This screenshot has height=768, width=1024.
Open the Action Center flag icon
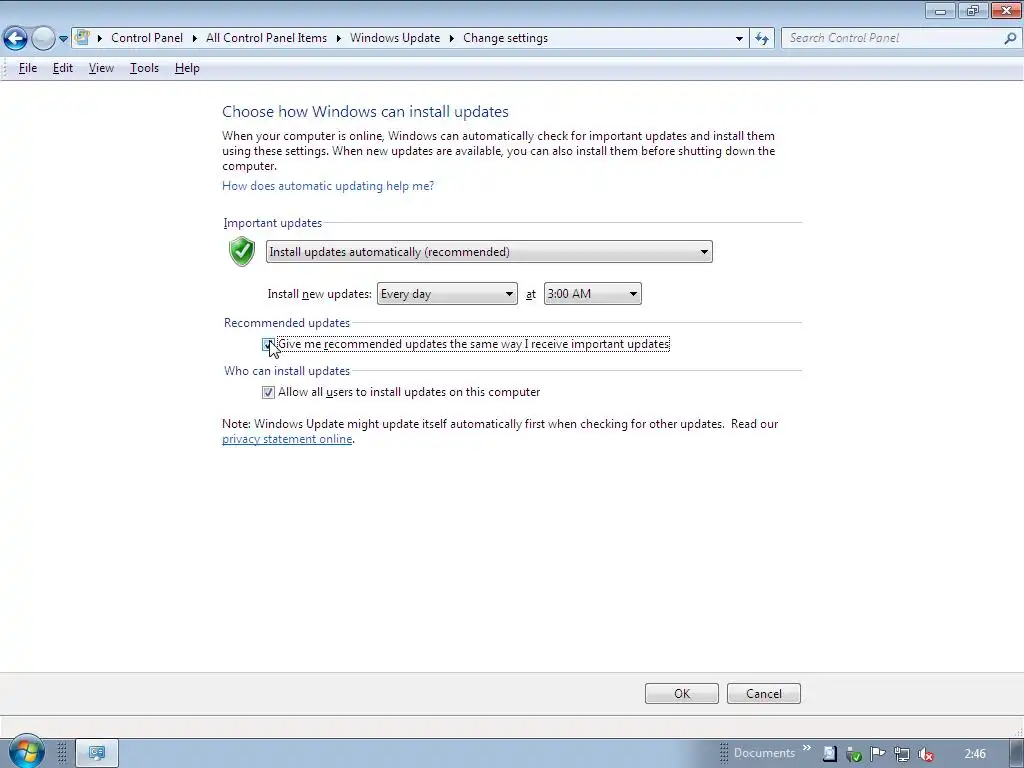877,754
